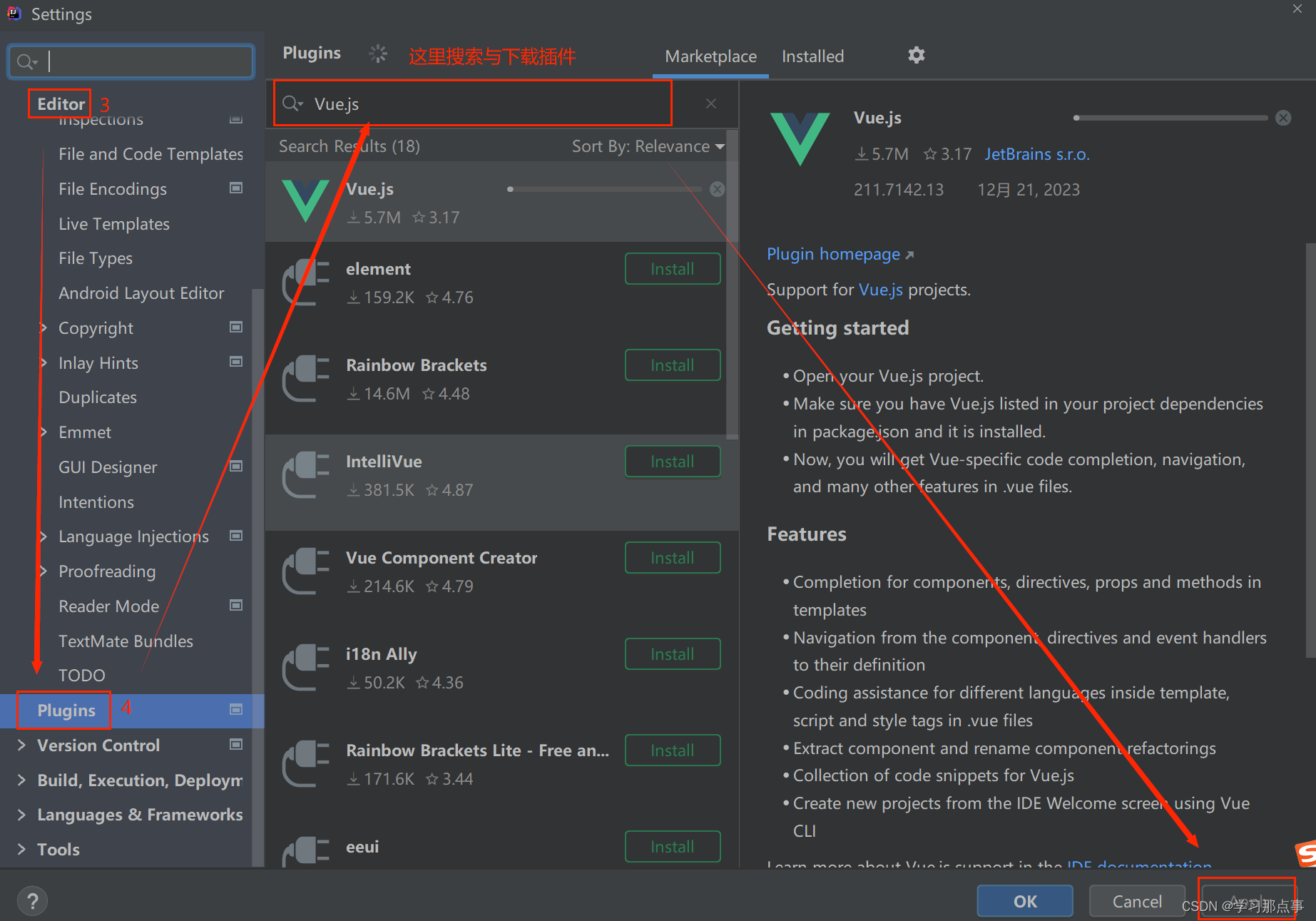Image resolution: width=1316 pixels, height=921 pixels.
Task: Open JetBrains s.r.o. vendor link
Action: (x=1037, y=154)
